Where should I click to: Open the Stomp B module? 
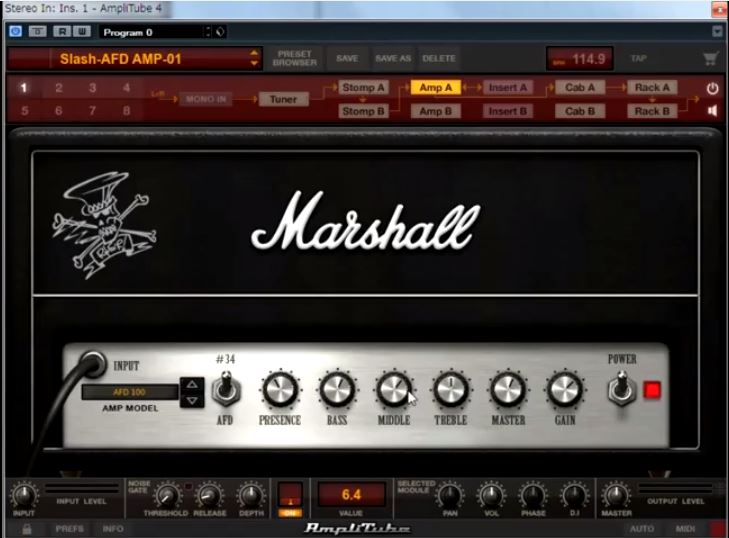(x=363, y=111)
